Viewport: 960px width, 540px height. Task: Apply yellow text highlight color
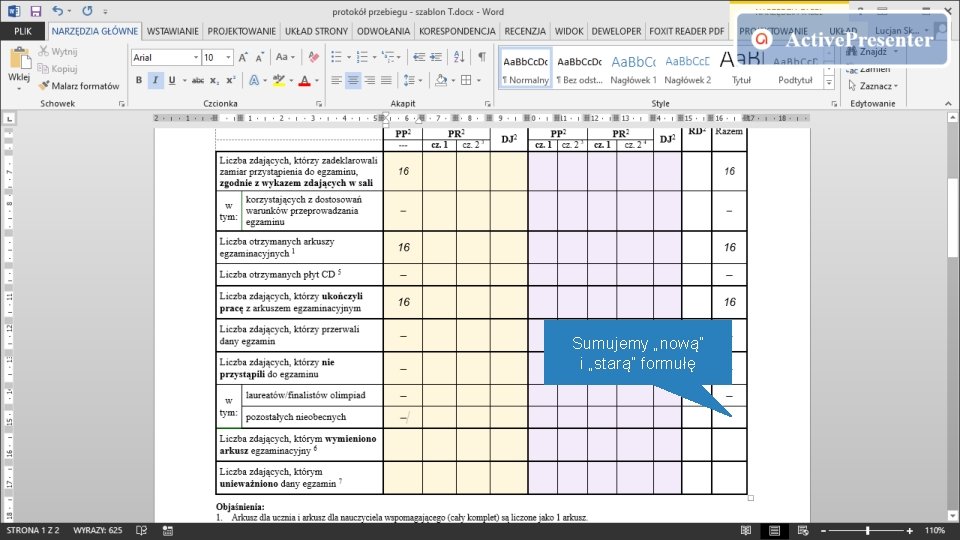279,80
